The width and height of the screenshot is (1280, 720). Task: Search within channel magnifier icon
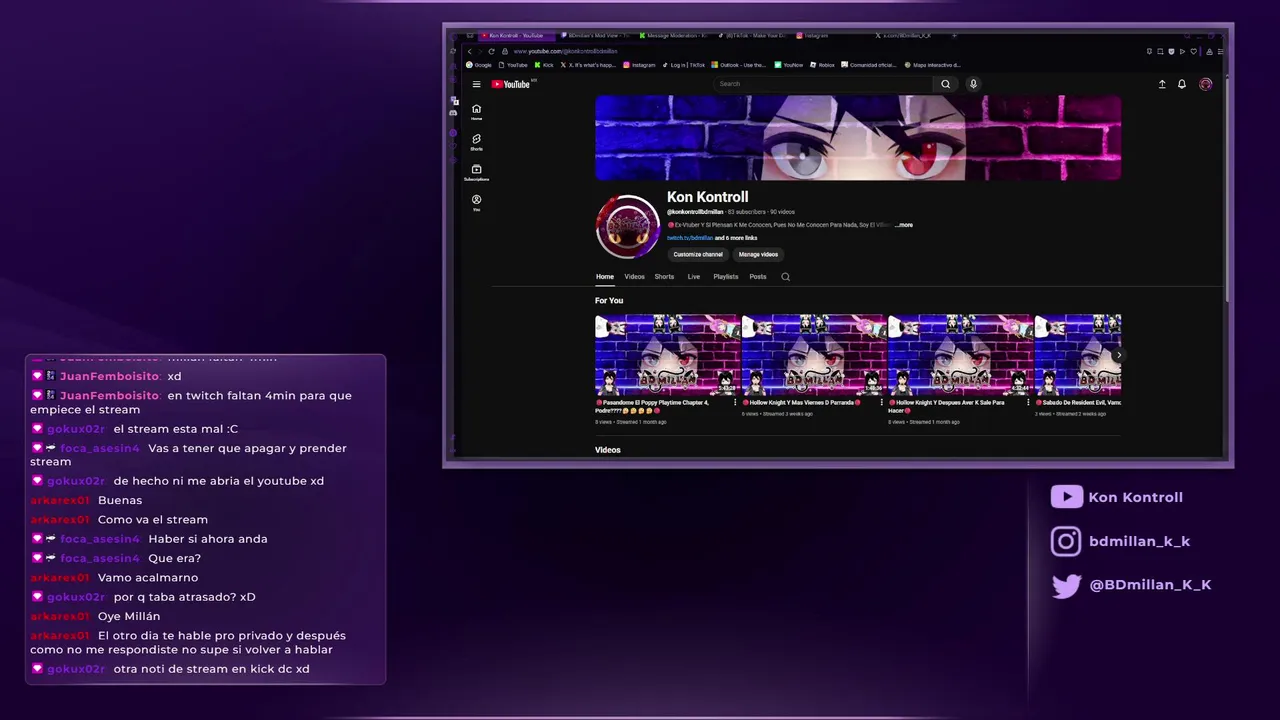point(785,277)
